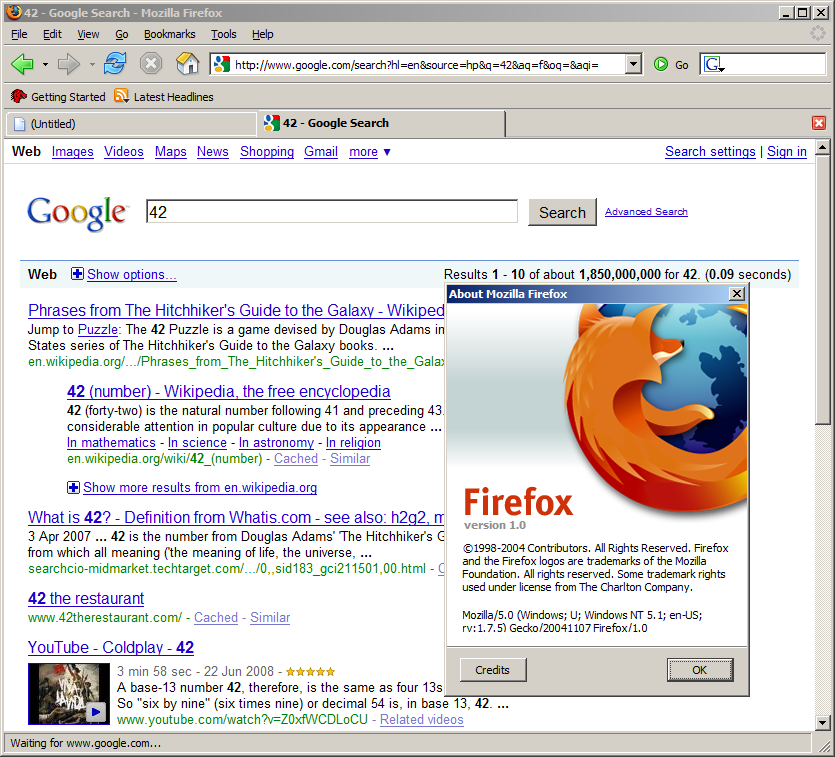Click the green Back arrow button
835x757 pixels.
(x=22, y=64)
